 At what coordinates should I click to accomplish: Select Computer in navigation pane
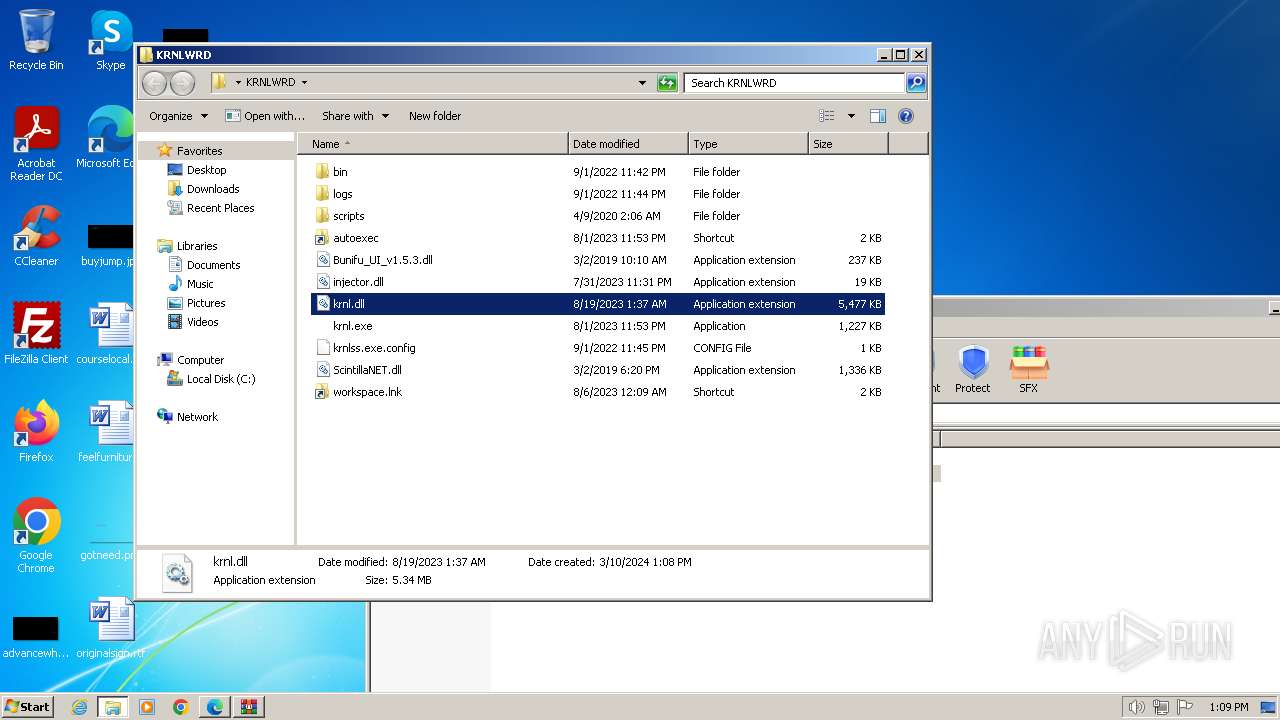click(x=200, y=360)
